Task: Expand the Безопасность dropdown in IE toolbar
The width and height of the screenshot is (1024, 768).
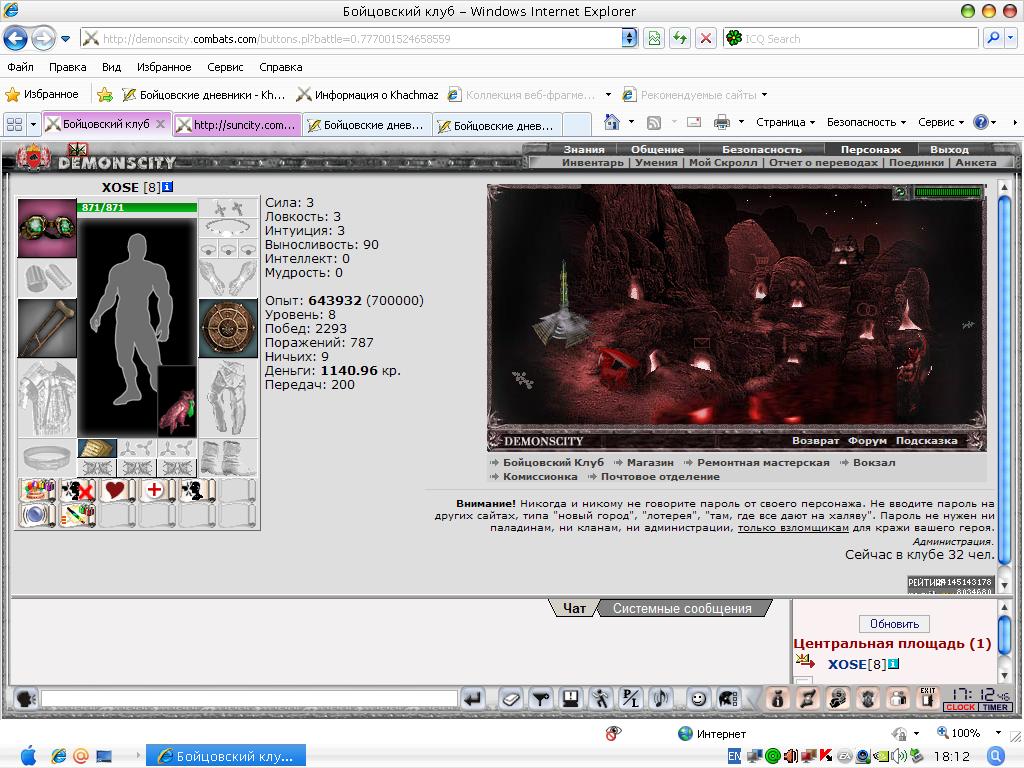Action: coord(866,122)
